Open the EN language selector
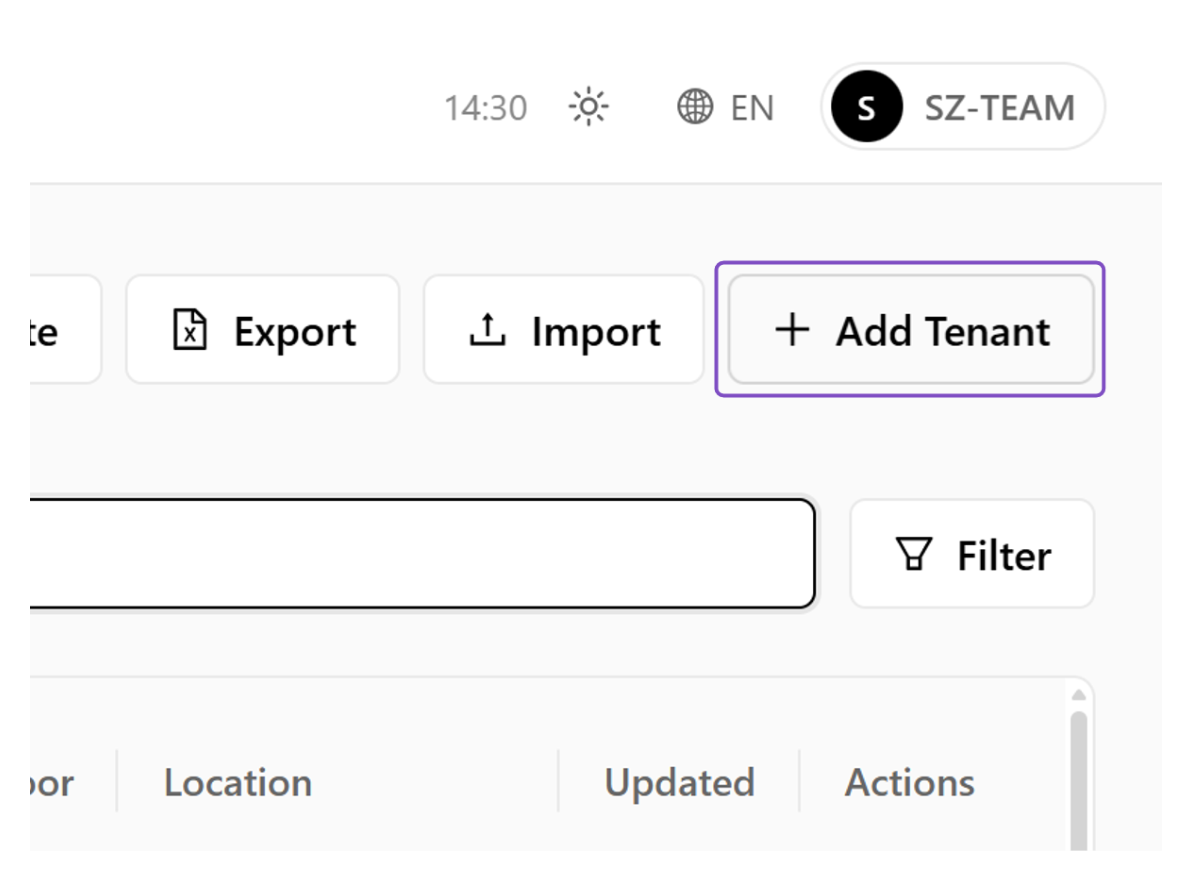 click(725, 107)
